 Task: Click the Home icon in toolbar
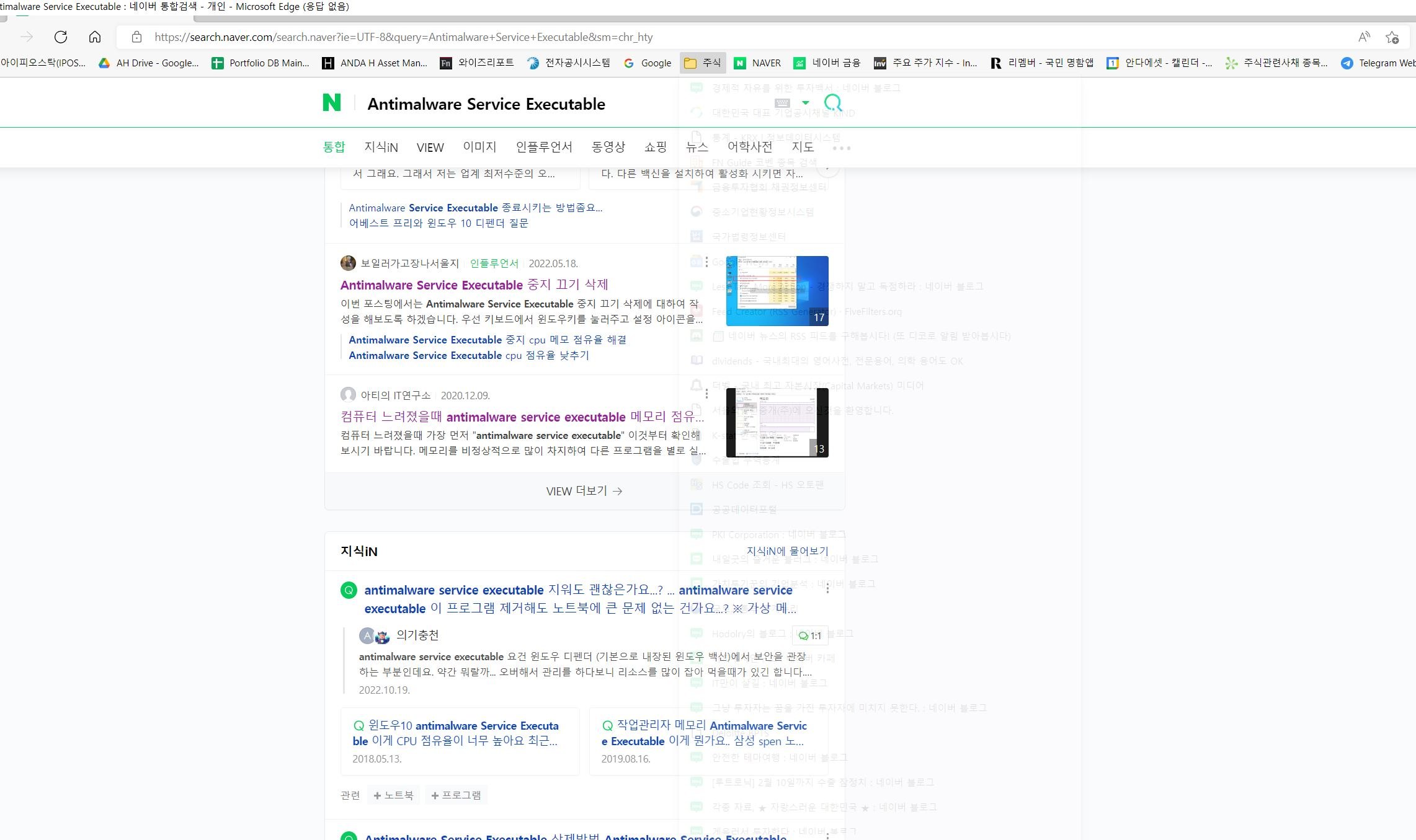click(x=95, y=37)
